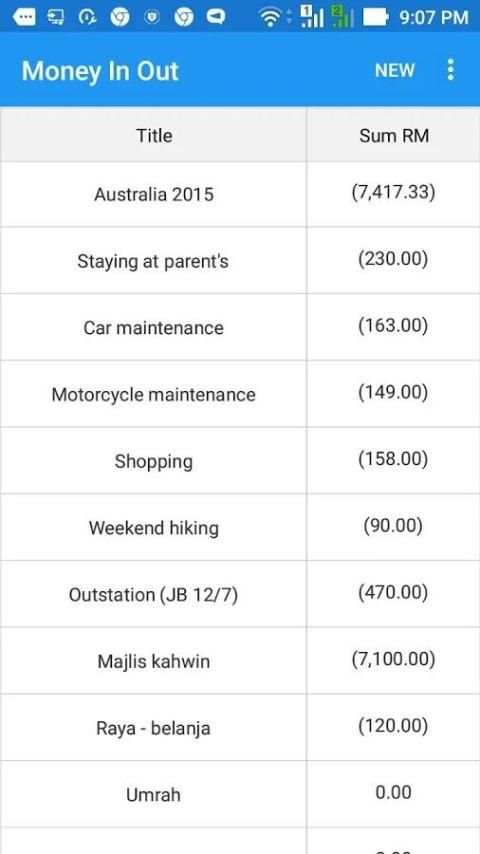Image resolution: width=480 pixels, height=854 pixels.
Task: Tap the NEW button in the header
Action: pyautogui.click(x=394, y=70)
